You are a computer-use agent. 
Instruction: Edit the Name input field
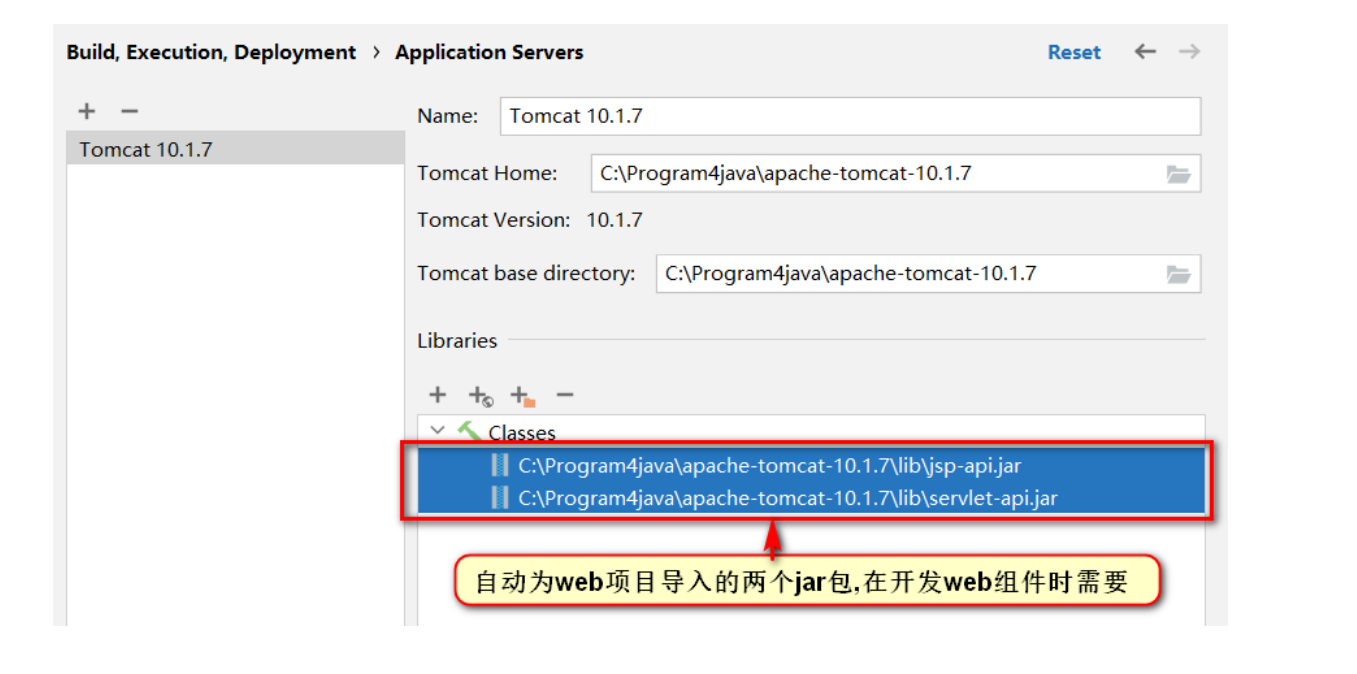850,116
